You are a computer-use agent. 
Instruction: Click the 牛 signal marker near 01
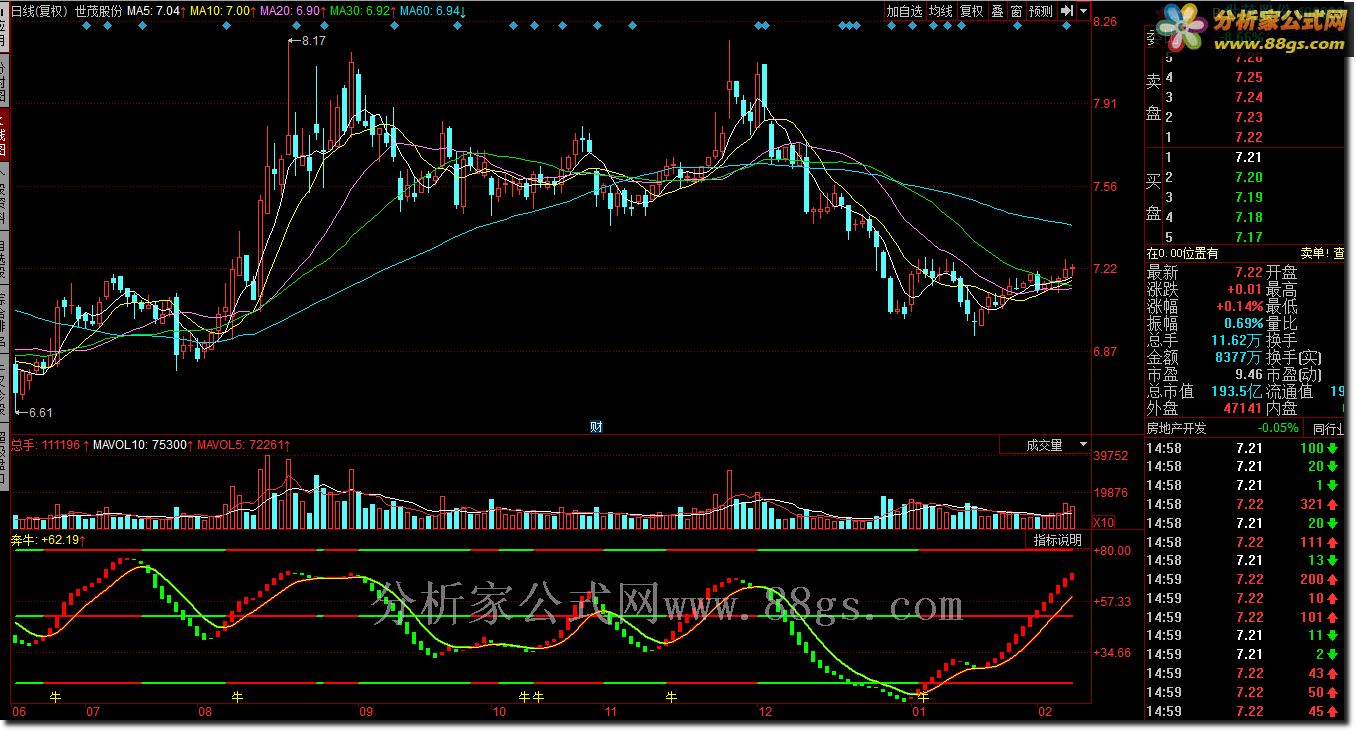pos(923,695)
